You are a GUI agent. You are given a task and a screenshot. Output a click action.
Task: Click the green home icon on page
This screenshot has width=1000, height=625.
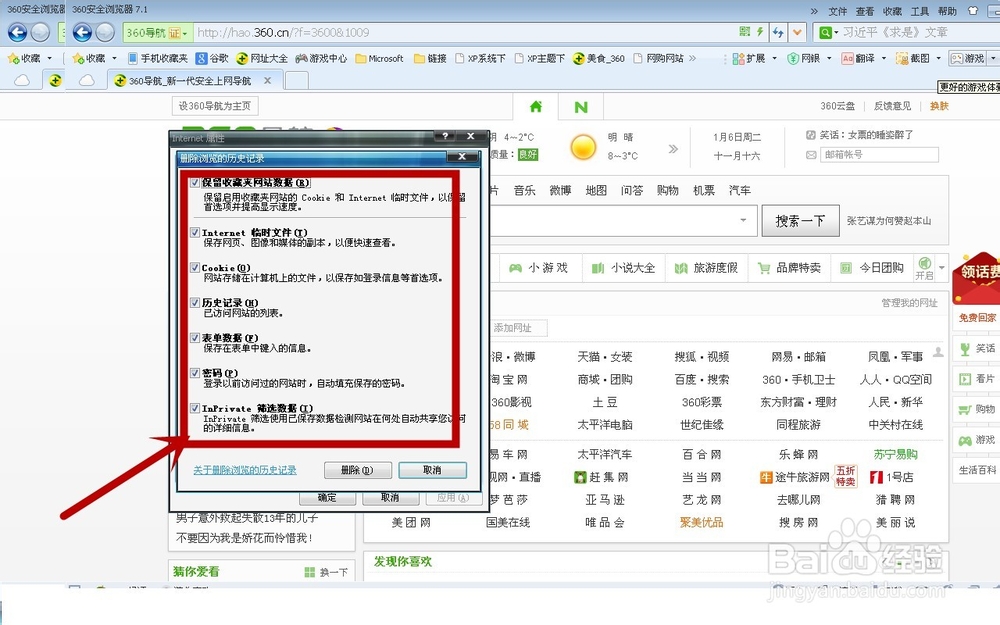(536, 107)
